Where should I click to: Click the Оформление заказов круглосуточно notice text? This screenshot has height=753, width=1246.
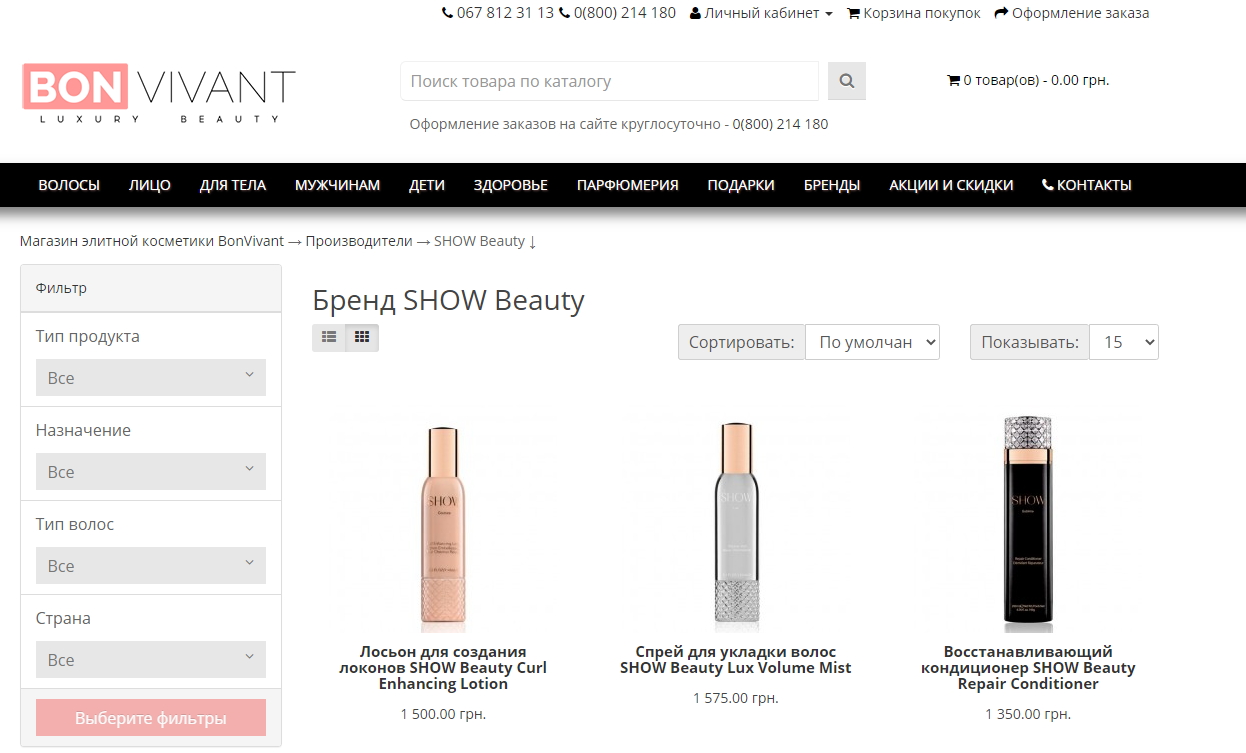pyautogui.click(x=619, y=124)
